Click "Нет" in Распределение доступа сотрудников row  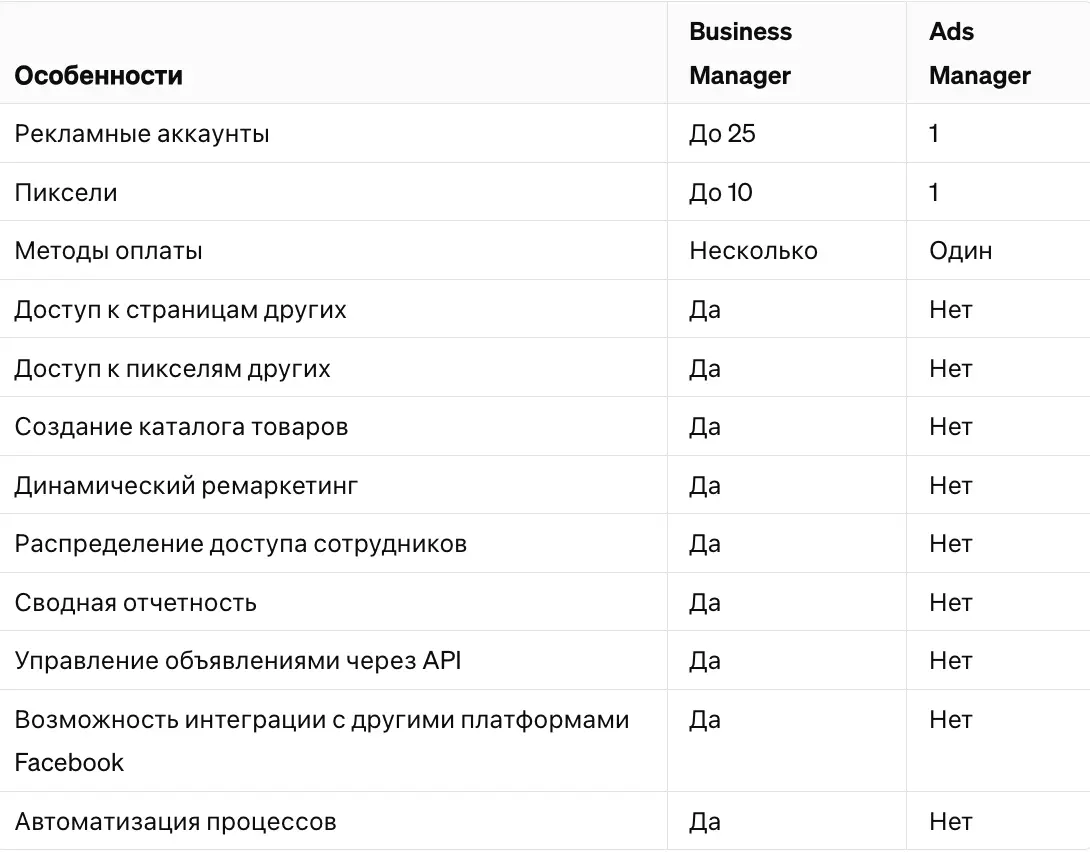coord(950,543)
